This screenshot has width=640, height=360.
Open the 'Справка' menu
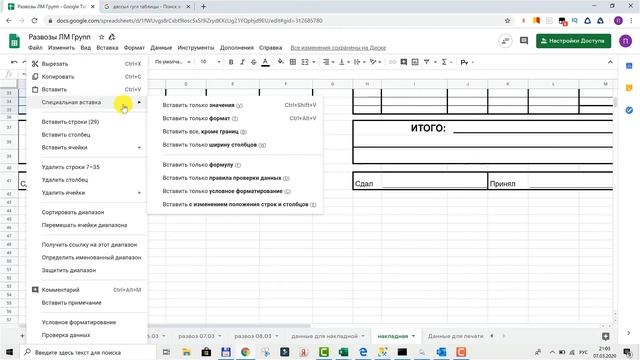[270, 48]
